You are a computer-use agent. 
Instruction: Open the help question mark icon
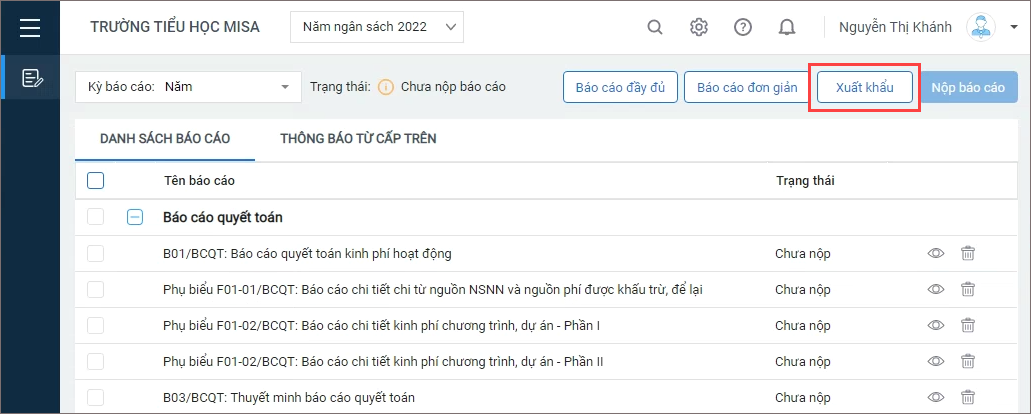(743, 28)
